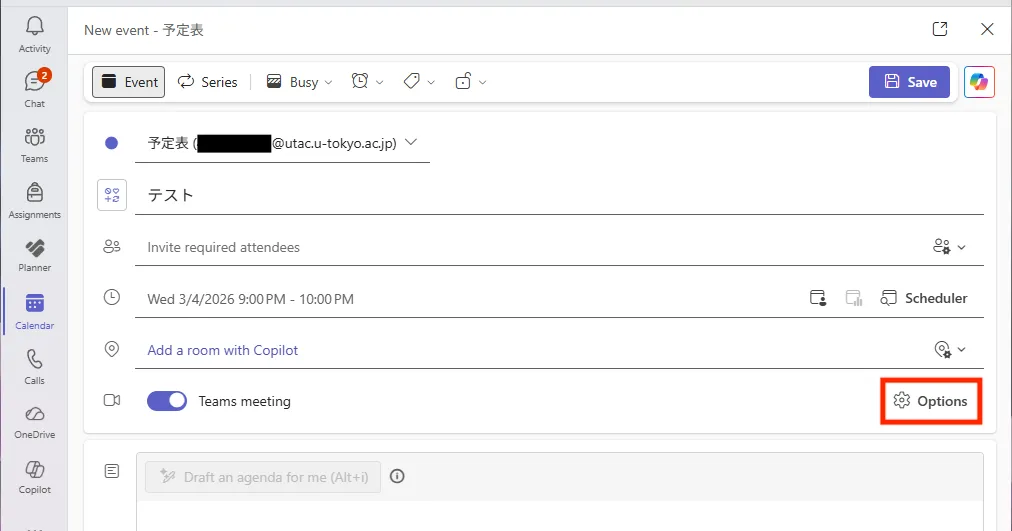The width and height of the screenshot is (1012, 531).
Task: Pop out the event window
Action: (940, 29)
